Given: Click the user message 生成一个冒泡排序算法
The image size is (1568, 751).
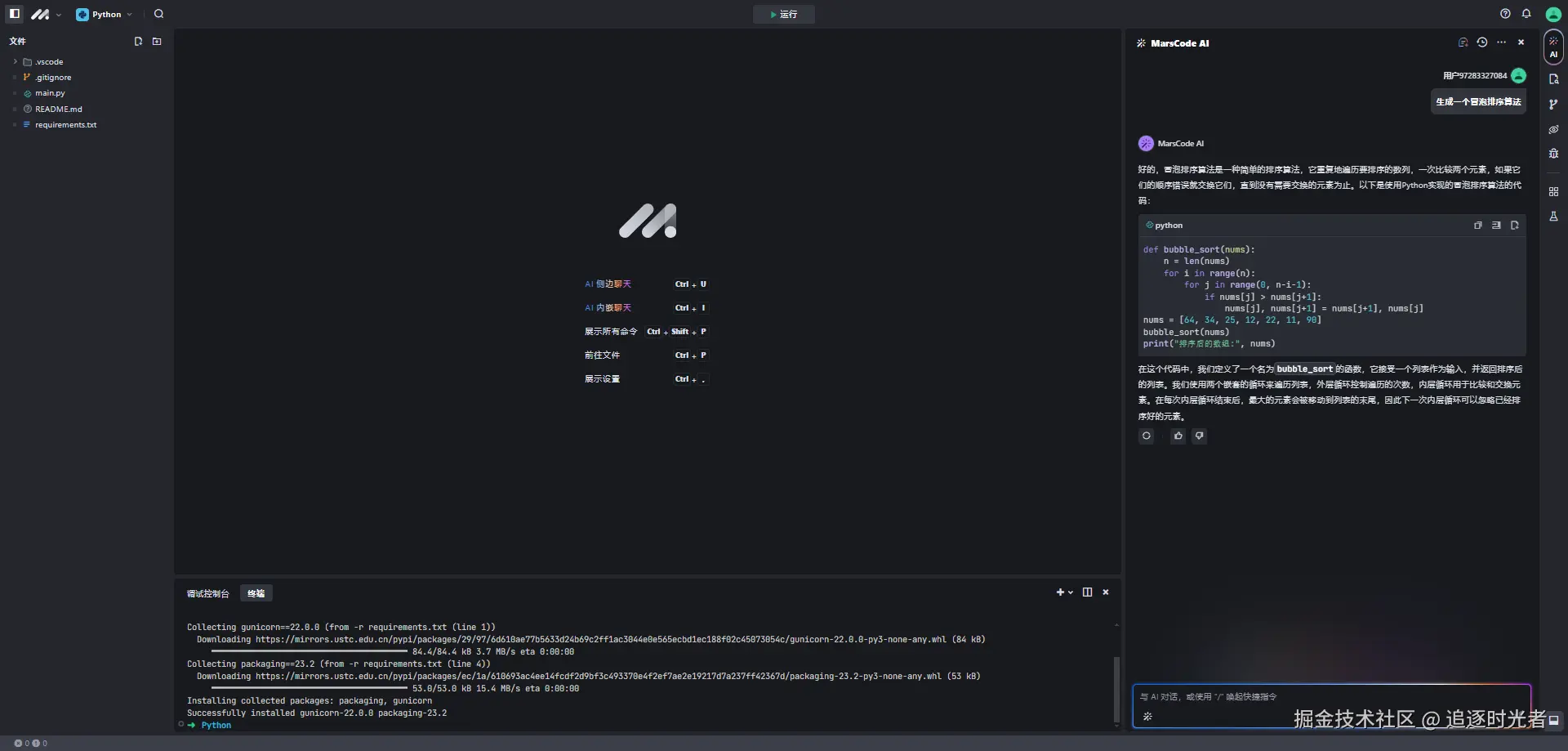Looking at the screenshot, I should tap(1478, 102).
